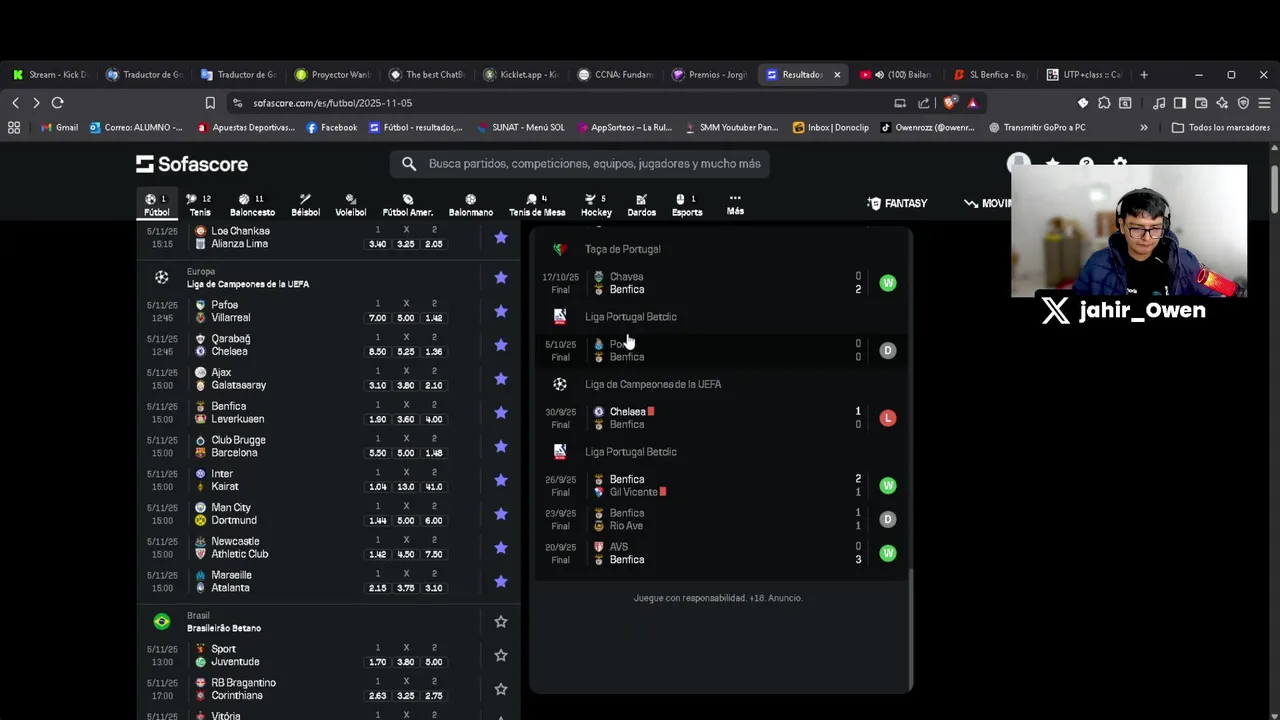This screenshot has height=720, width=1280.
Task: Switch to the Tenis sport tab
Action: click(x=200, y=205)
